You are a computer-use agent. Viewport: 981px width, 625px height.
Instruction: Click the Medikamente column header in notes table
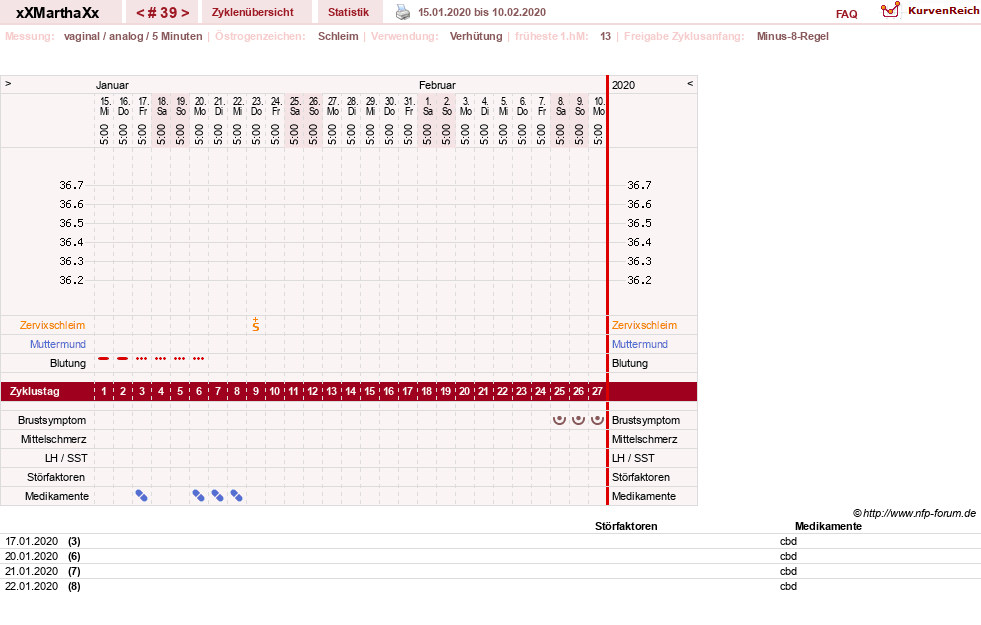[828, 526]
